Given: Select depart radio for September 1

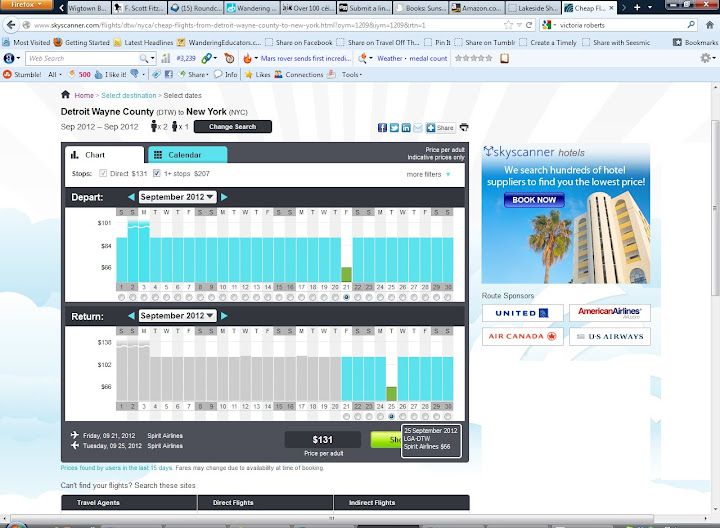Looking at the screenshot, I should (x=121, y=298).
